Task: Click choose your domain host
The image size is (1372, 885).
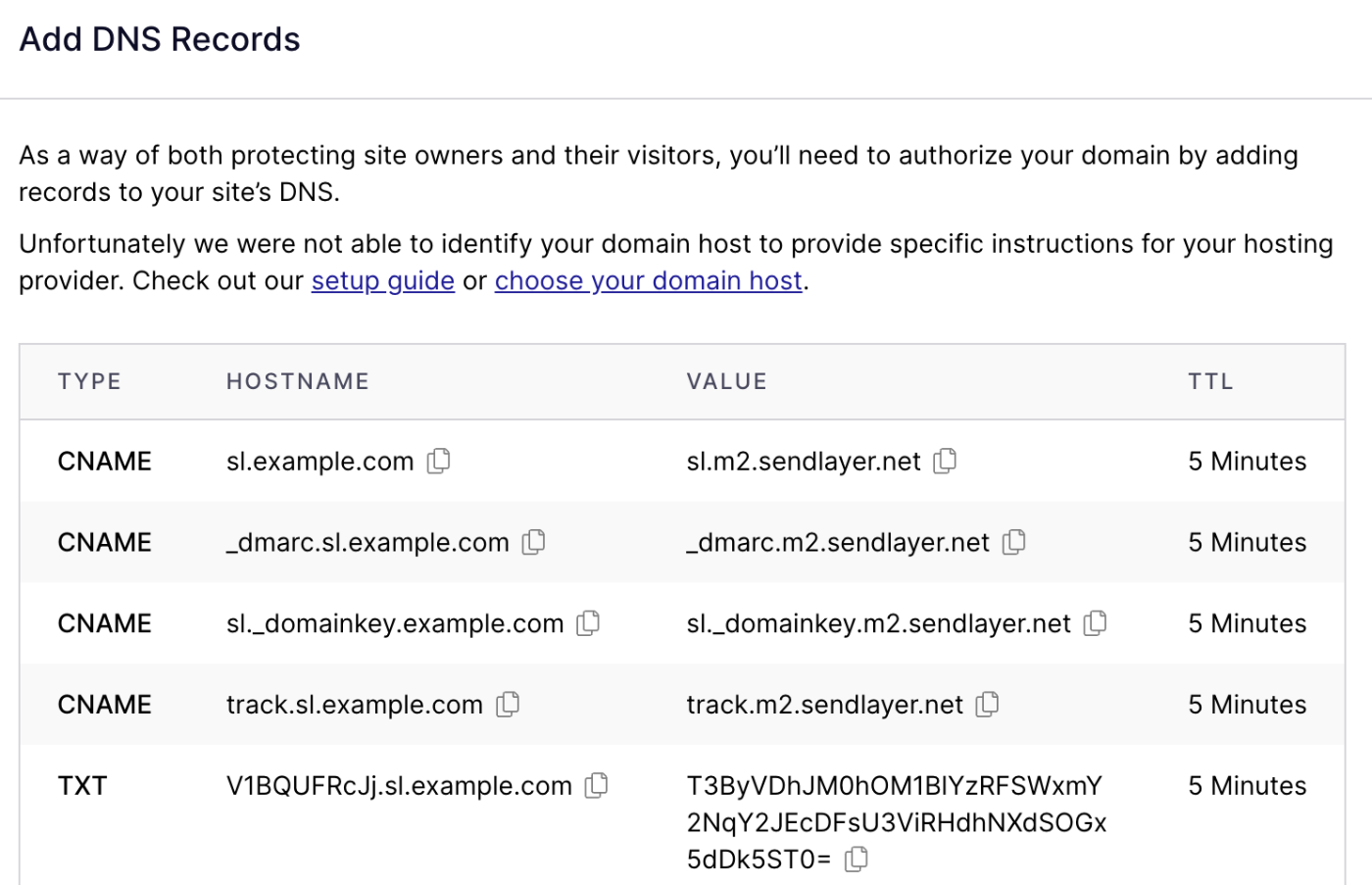Action: point(648,280)
